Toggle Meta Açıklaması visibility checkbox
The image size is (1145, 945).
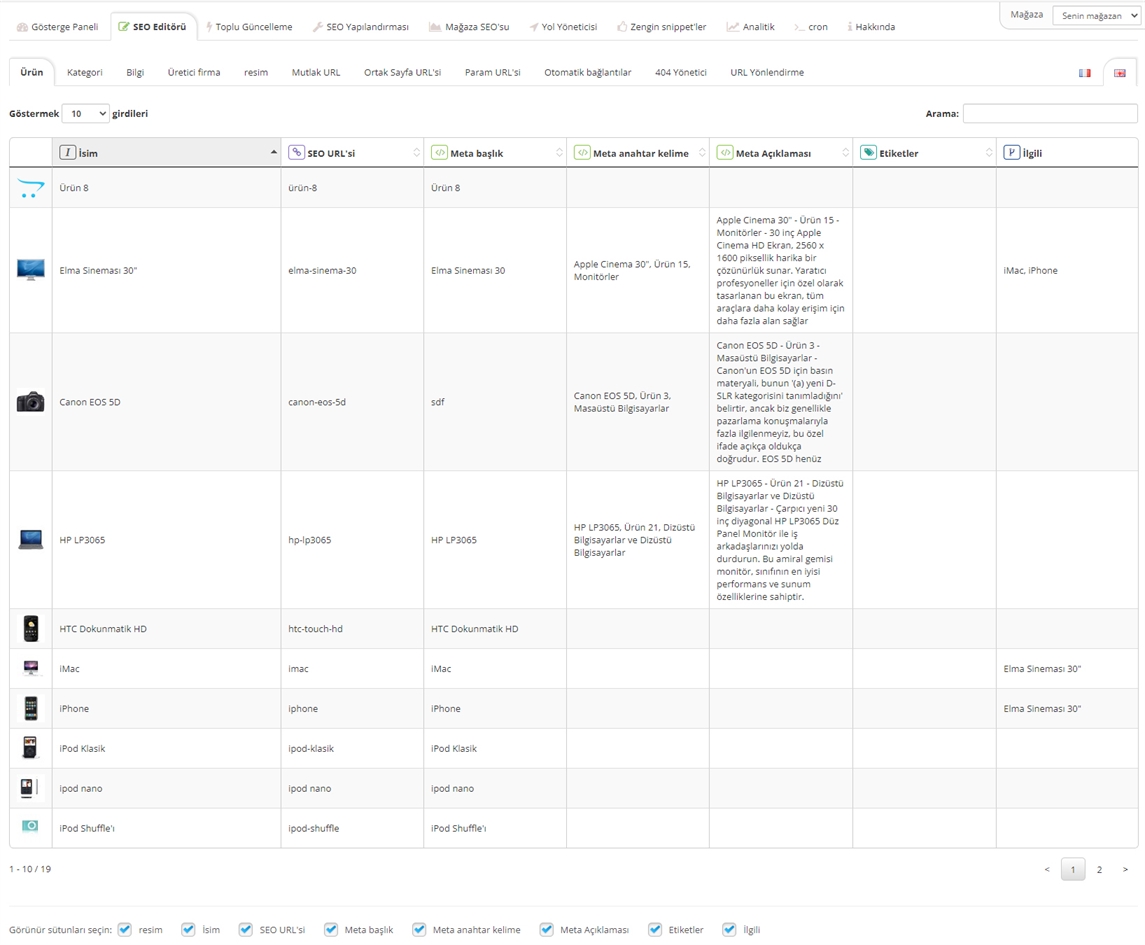[x=546, y=929]
